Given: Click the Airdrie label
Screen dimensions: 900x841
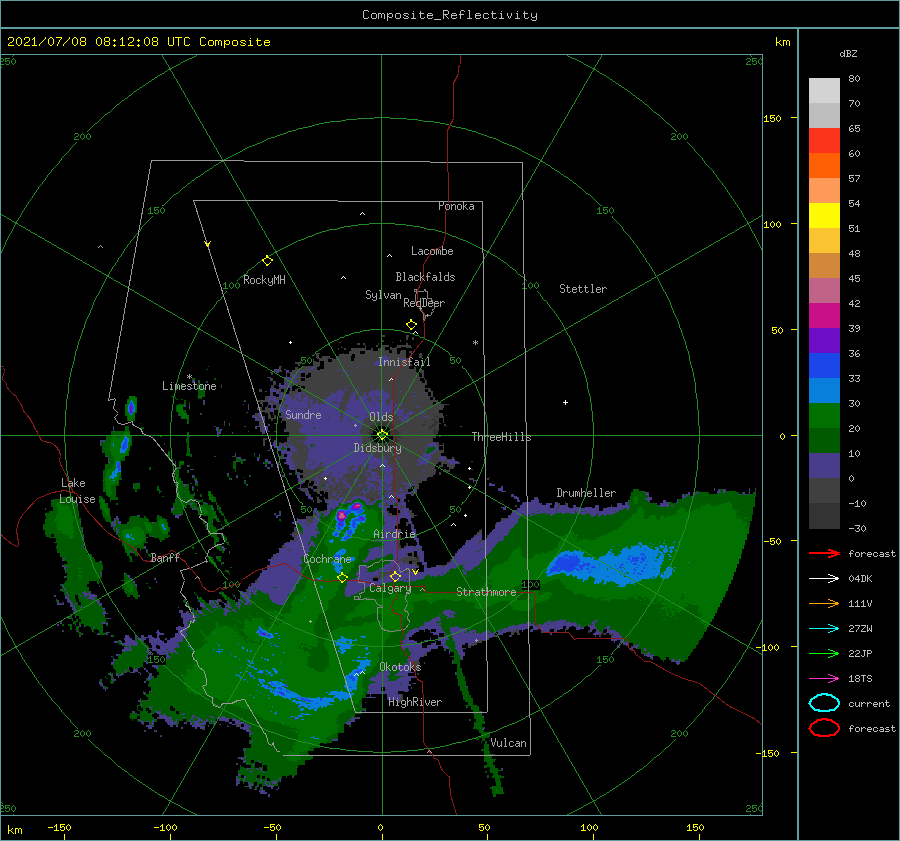Looking at the screenshot, I should coord(394,534).
